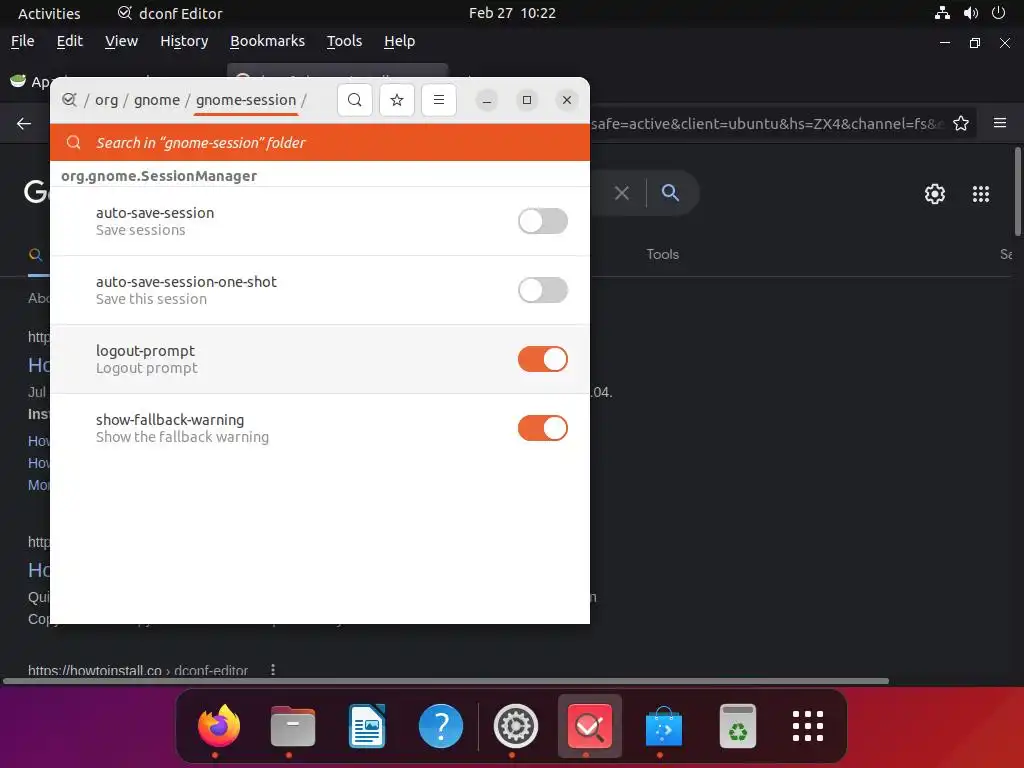Open the Edit menu

tap(69, 41)
